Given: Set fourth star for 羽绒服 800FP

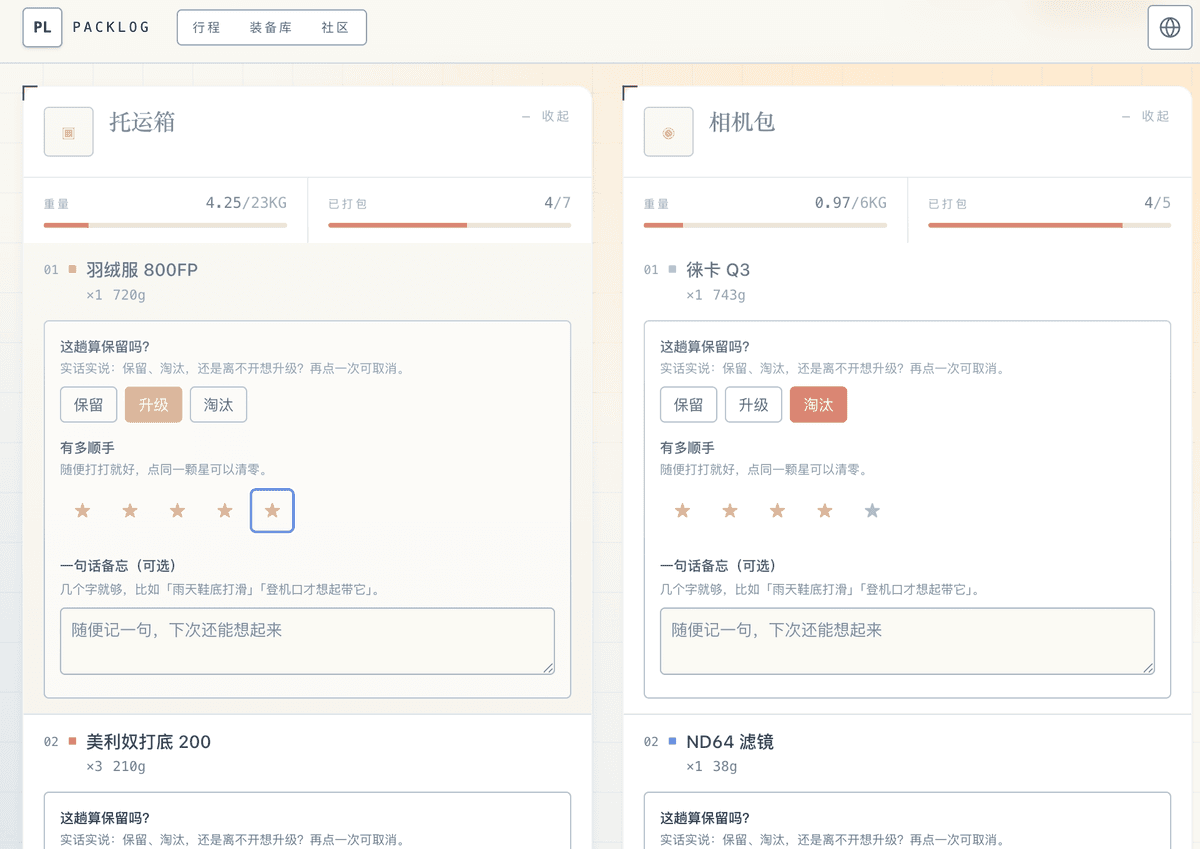Looking at the screenshot, I should [225, 511].
